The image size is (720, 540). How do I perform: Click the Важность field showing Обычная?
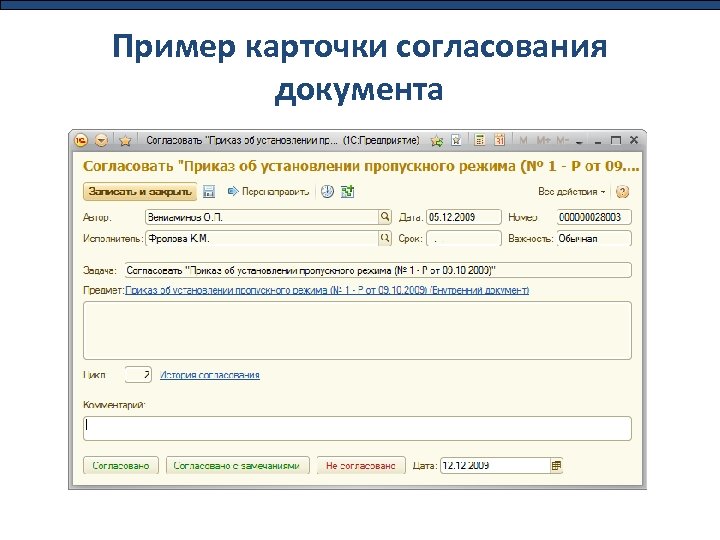594,238
